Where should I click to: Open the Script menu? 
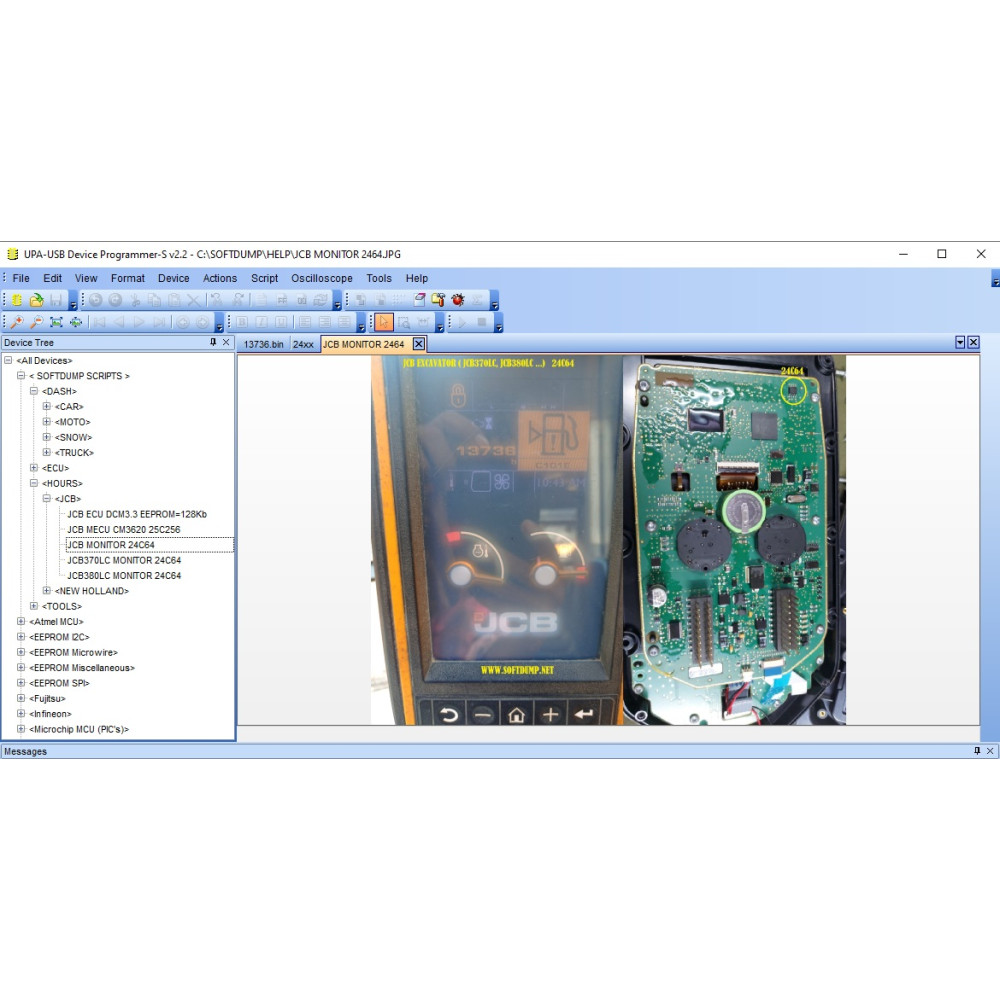(265, 278)
